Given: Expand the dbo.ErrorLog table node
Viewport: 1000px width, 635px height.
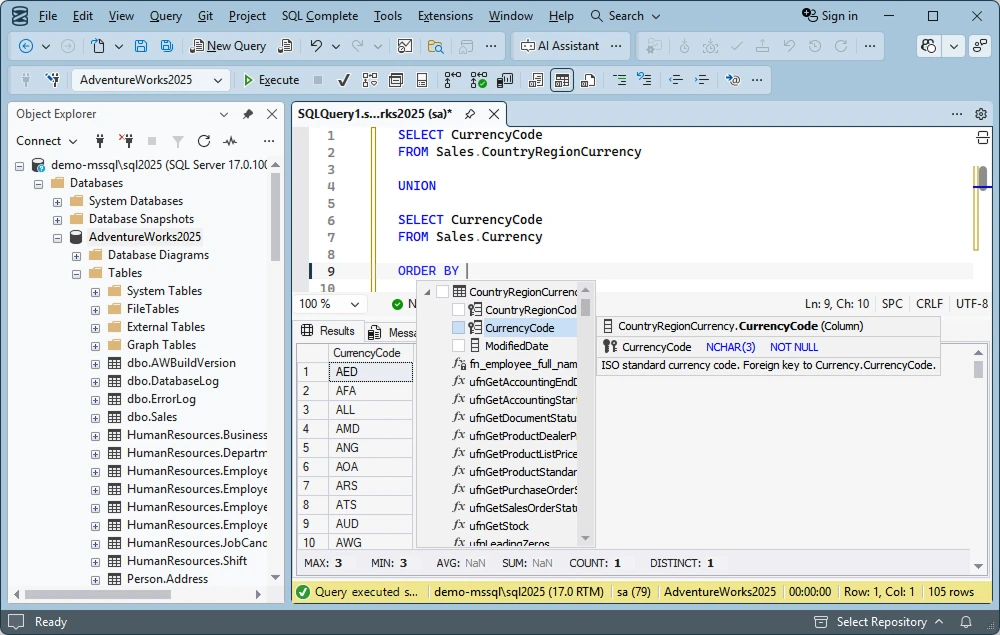Looking at the screenshot, I should (x=95, y=400).
